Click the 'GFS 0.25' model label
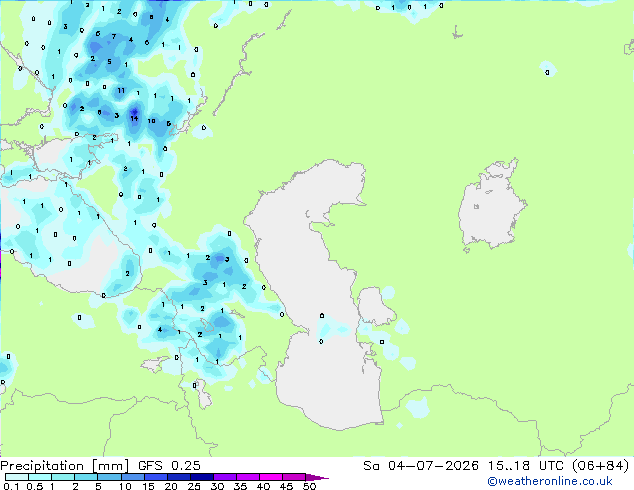 [169, 465]
